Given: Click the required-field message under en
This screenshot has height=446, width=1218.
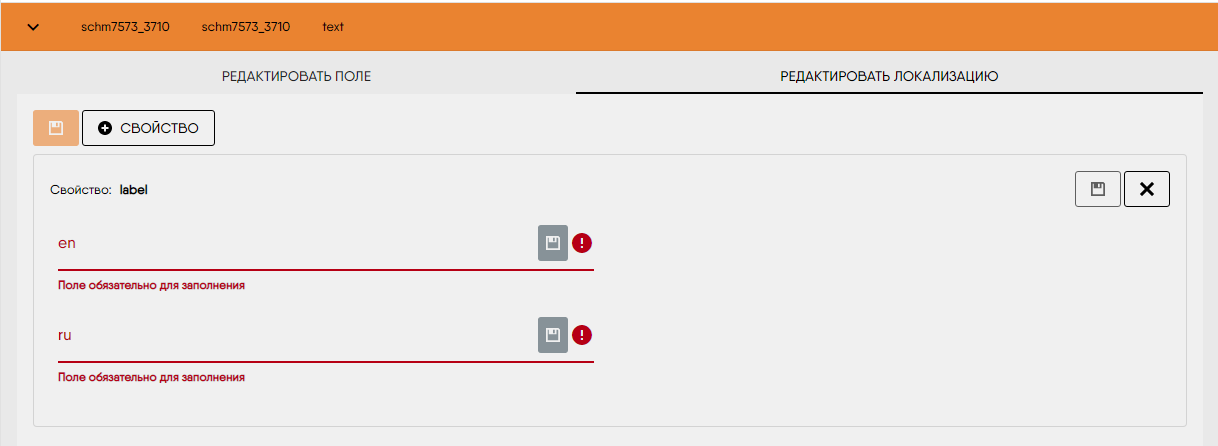Looking at the screenshot, I should (152, 285).
